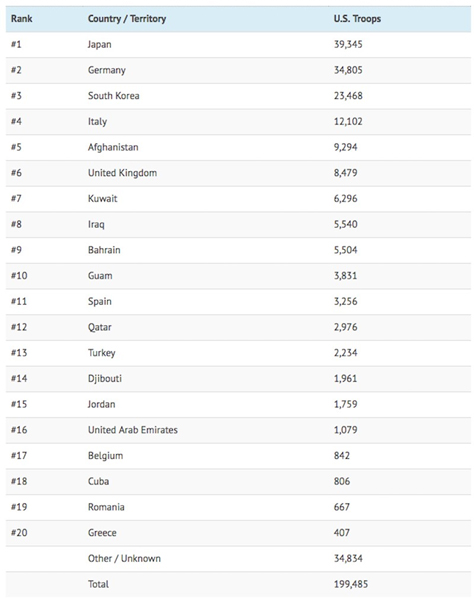The width and height of the screenshot is (474, 603).
Task: Click the Country / Territory column header
Action: tap(127, 19)
